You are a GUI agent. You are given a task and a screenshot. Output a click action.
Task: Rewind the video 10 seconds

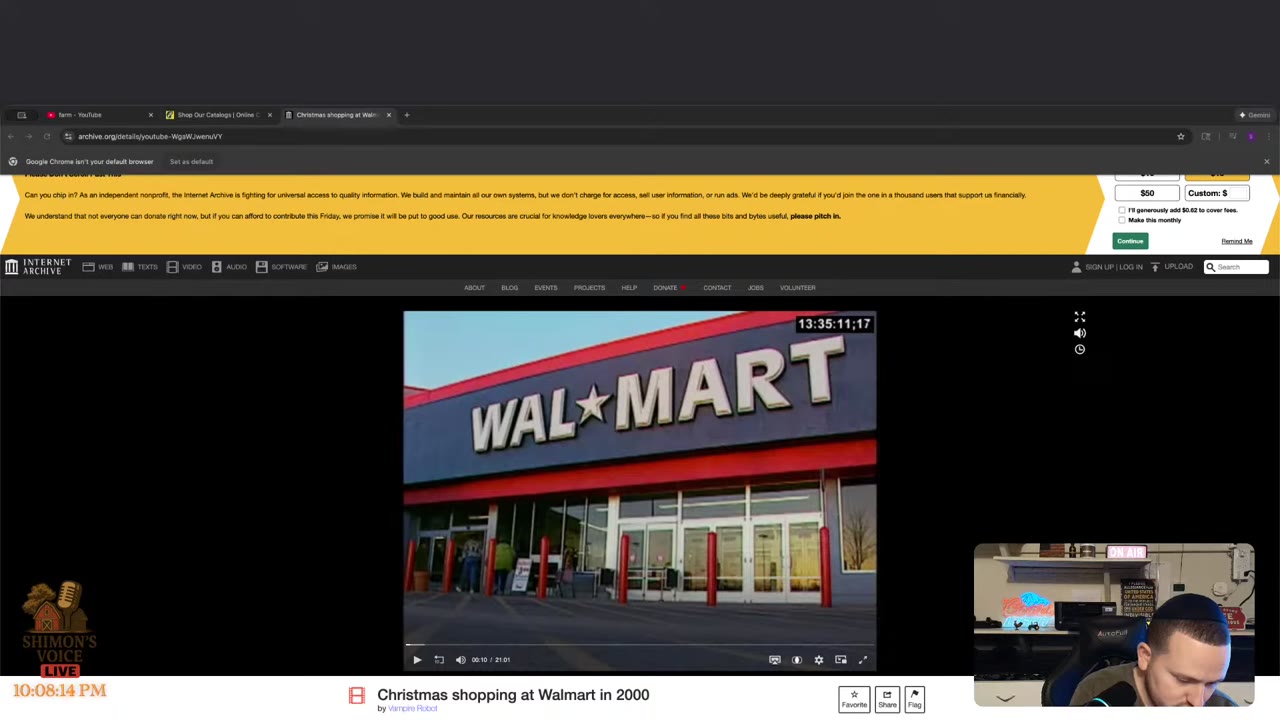coord(439,660)
